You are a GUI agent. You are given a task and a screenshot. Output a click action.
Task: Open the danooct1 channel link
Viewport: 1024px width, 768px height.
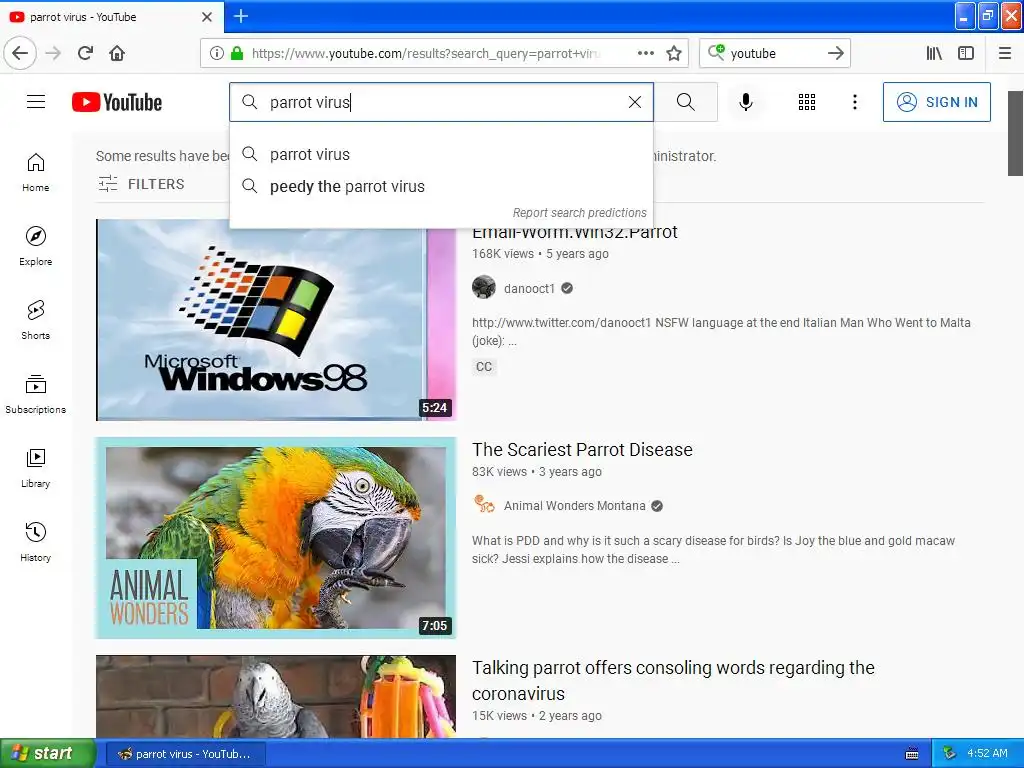click(529, 288)
